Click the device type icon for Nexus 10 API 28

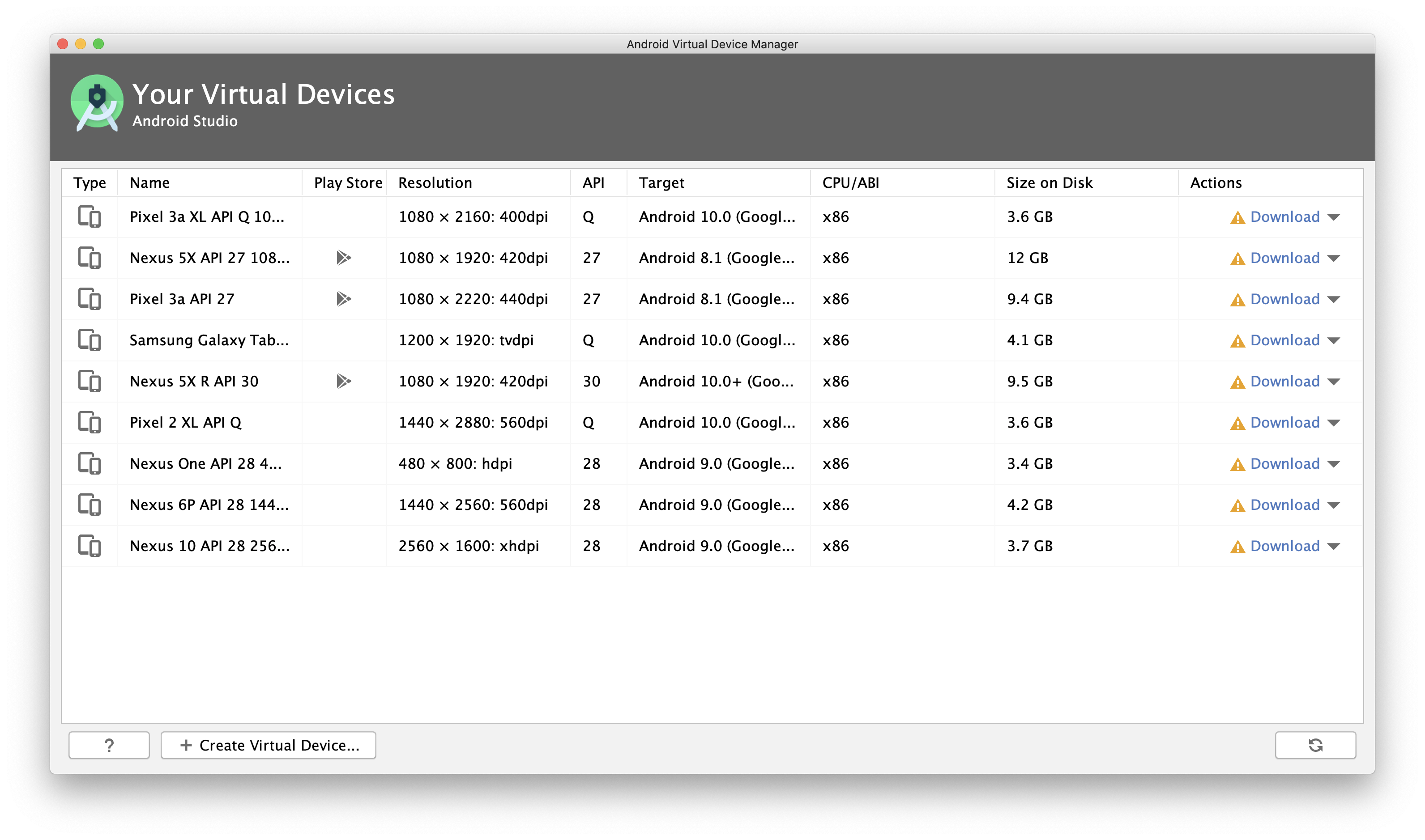tap(89, 546)
